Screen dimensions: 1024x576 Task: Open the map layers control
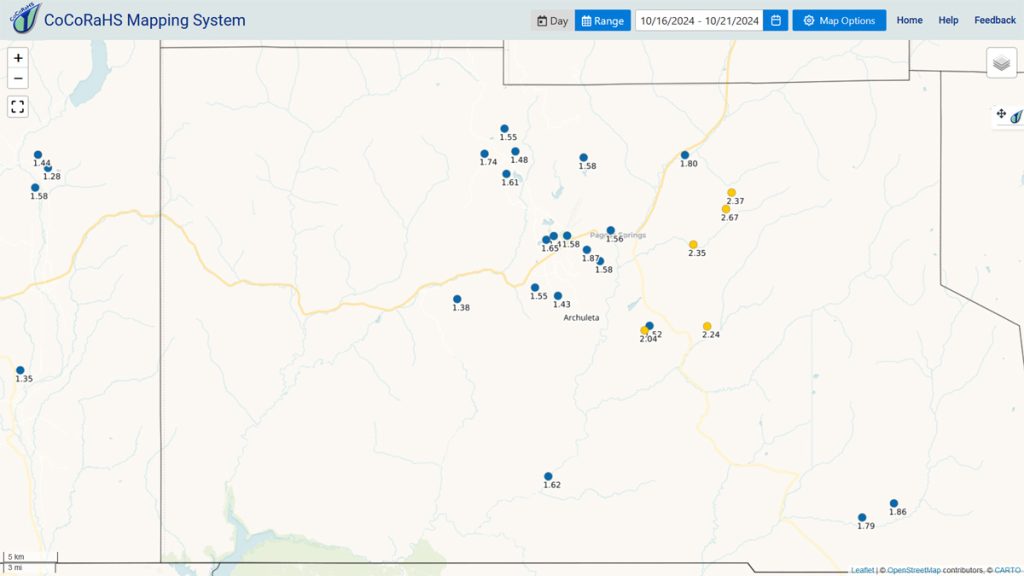click(1001, 63)
